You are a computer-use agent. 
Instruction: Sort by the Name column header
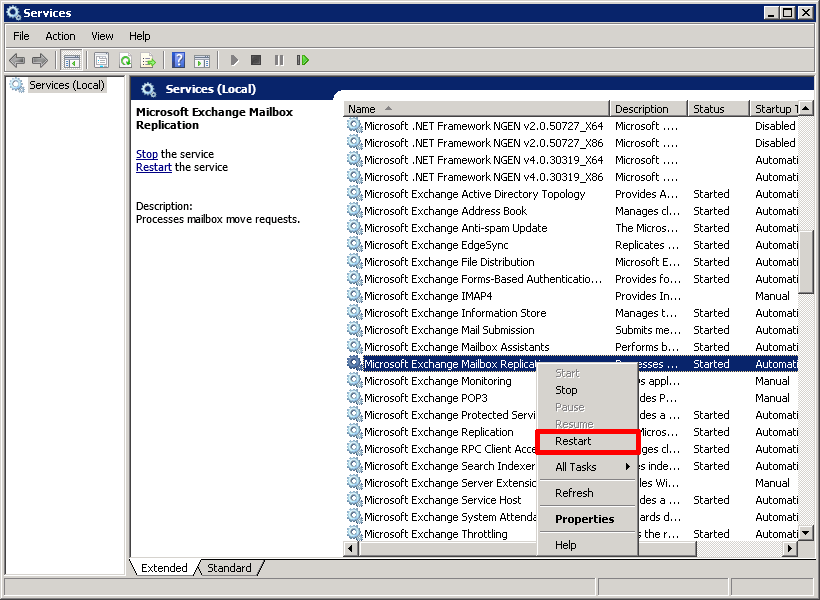476,109
